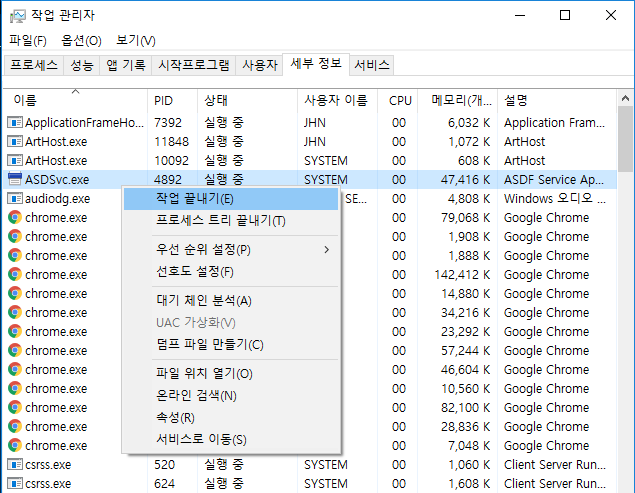This screenshot has width=635, height=493.
Task: Click the Application Fram... description cell
Action: (554, 122)
